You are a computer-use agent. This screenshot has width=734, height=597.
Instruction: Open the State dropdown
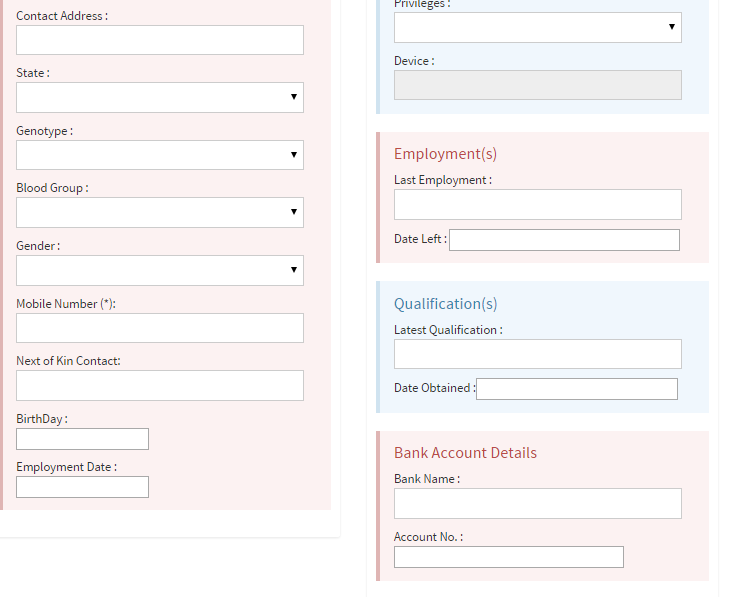[159, 97]
